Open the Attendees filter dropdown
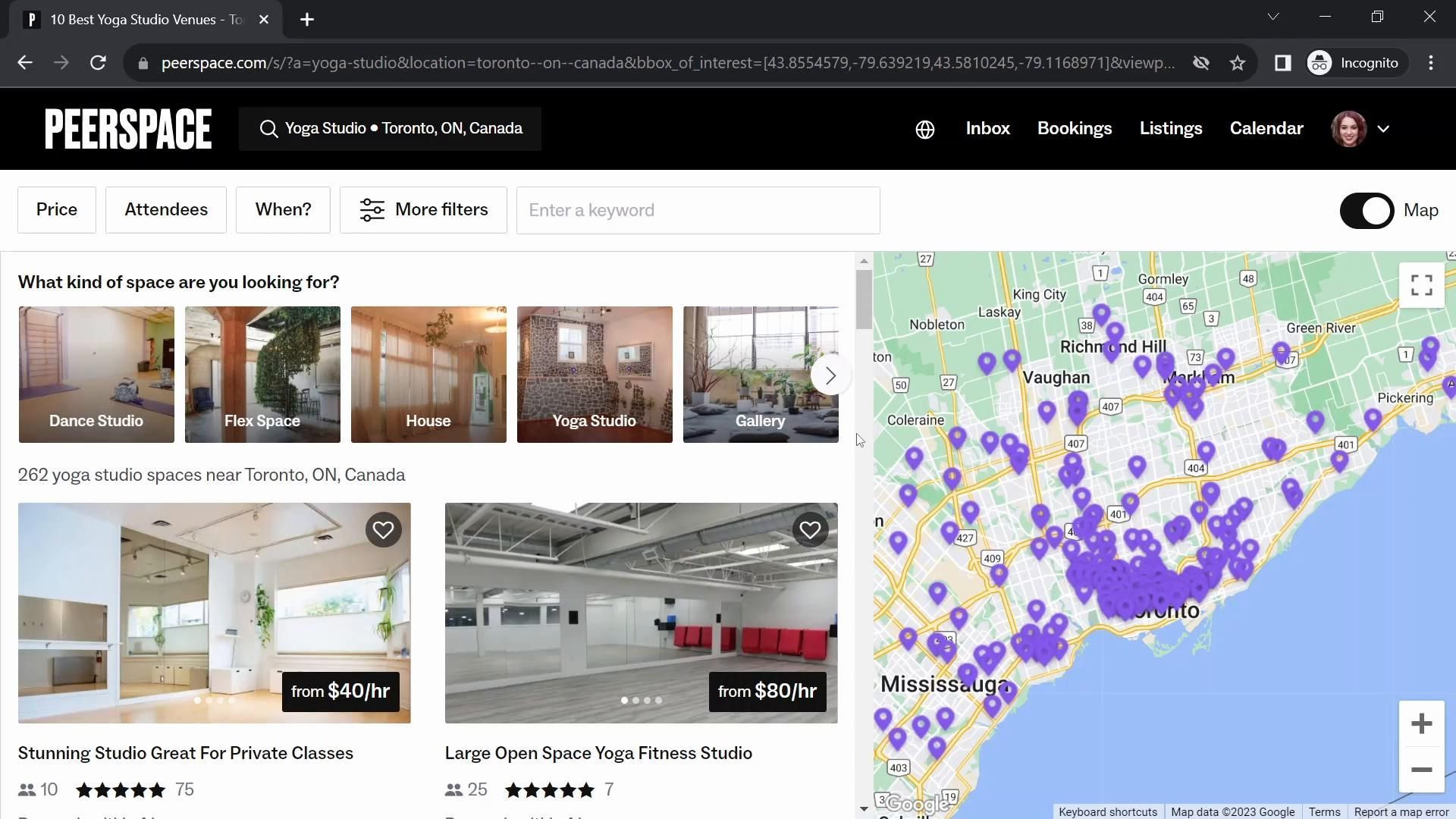1456x819 pixels. tap(166, 210)
